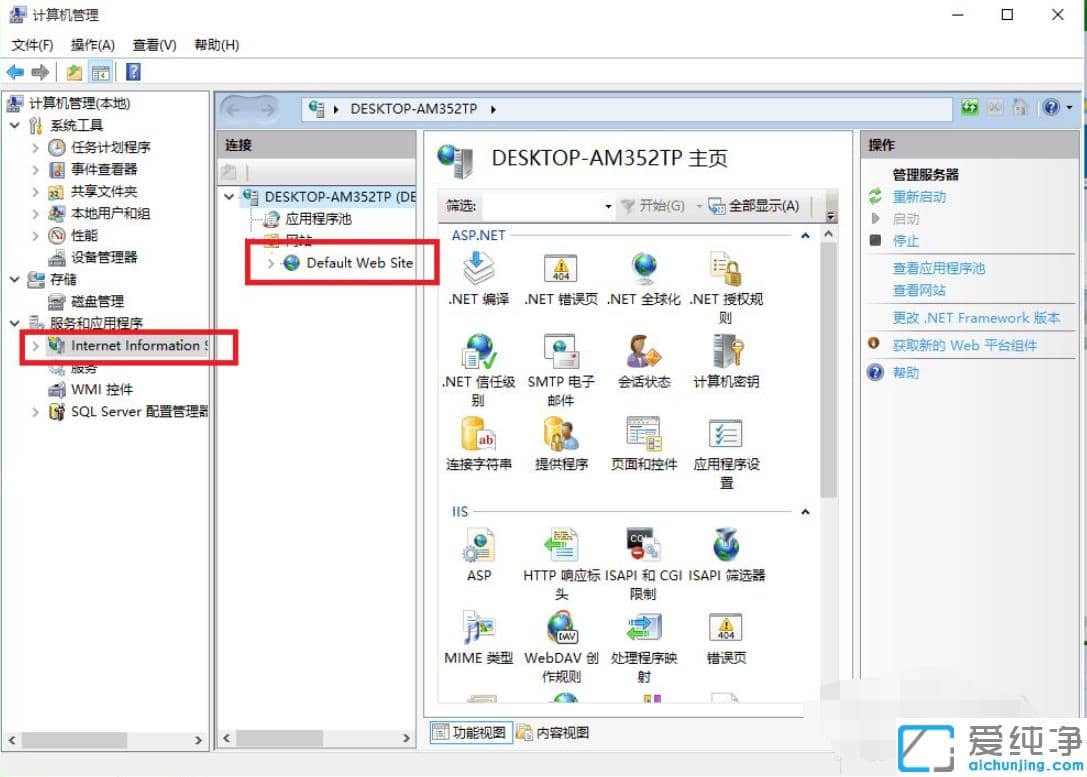Collapse the ASP.NET section chevron
The width and height of the screenshot is (1087, 777).
pyautogui.click(x=806, y=235)
